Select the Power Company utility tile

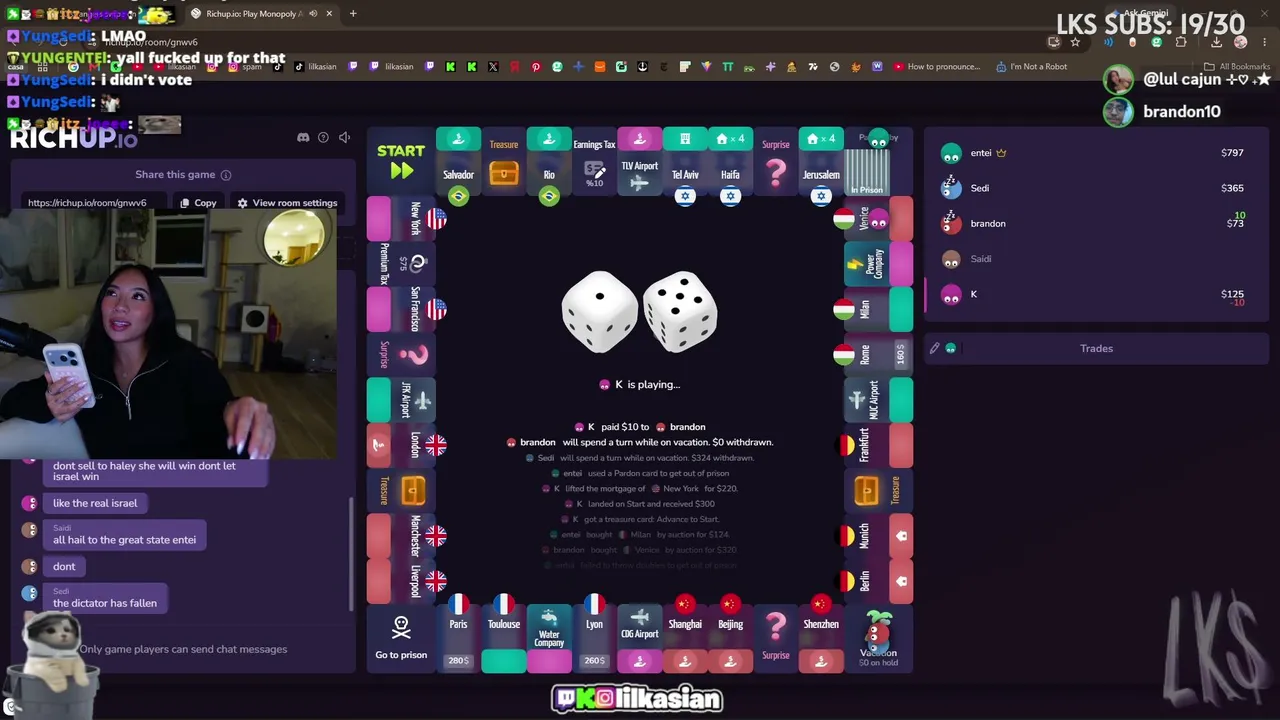click(x=879, y=264)
